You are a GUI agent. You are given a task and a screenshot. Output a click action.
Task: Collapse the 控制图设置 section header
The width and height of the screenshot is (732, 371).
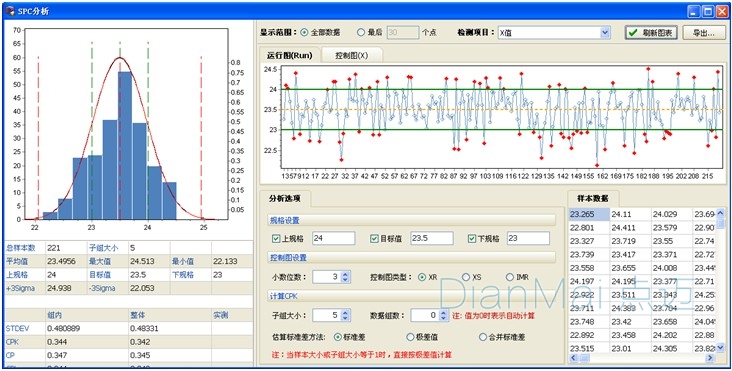tap(412, 258)
